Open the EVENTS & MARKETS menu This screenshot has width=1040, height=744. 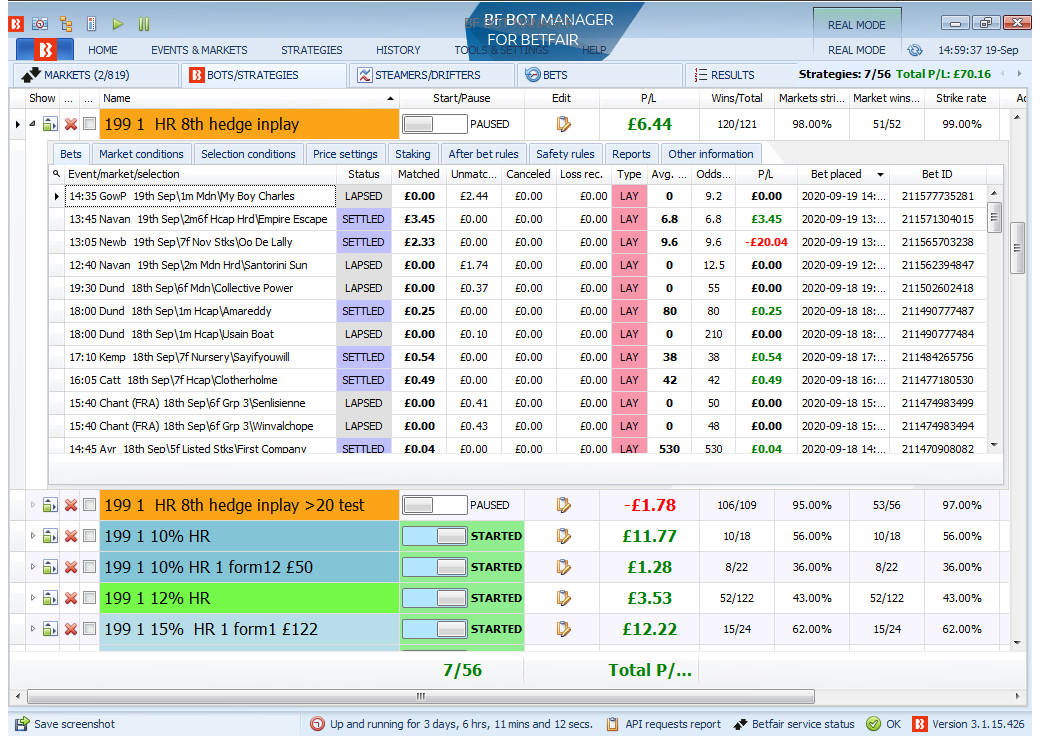[199, 50]
